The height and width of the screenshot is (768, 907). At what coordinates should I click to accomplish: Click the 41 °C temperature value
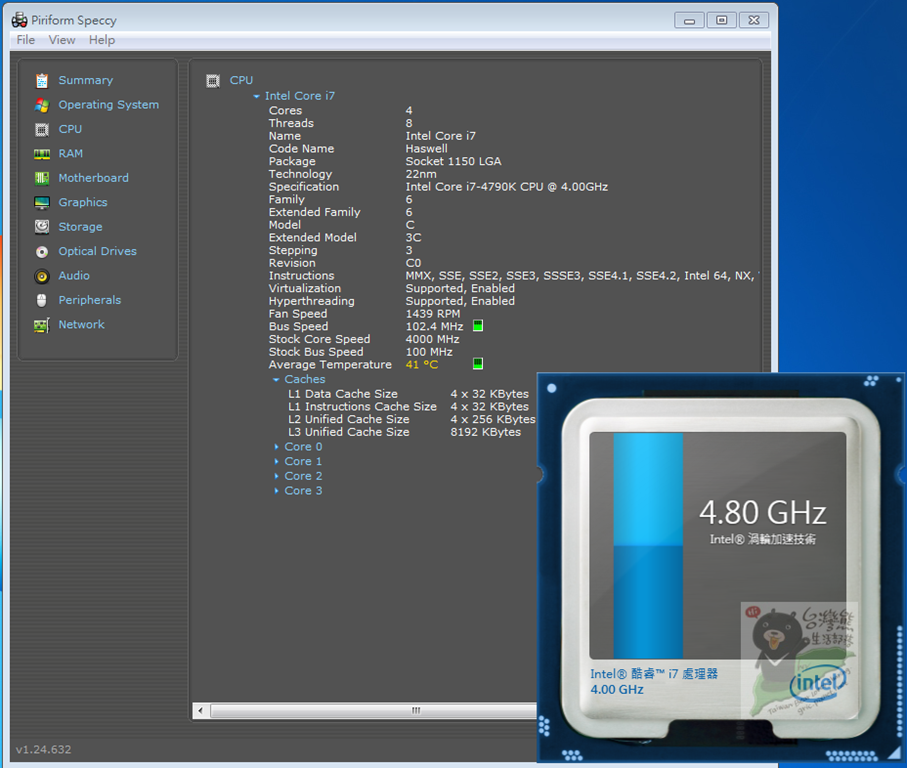coord(422,364)
